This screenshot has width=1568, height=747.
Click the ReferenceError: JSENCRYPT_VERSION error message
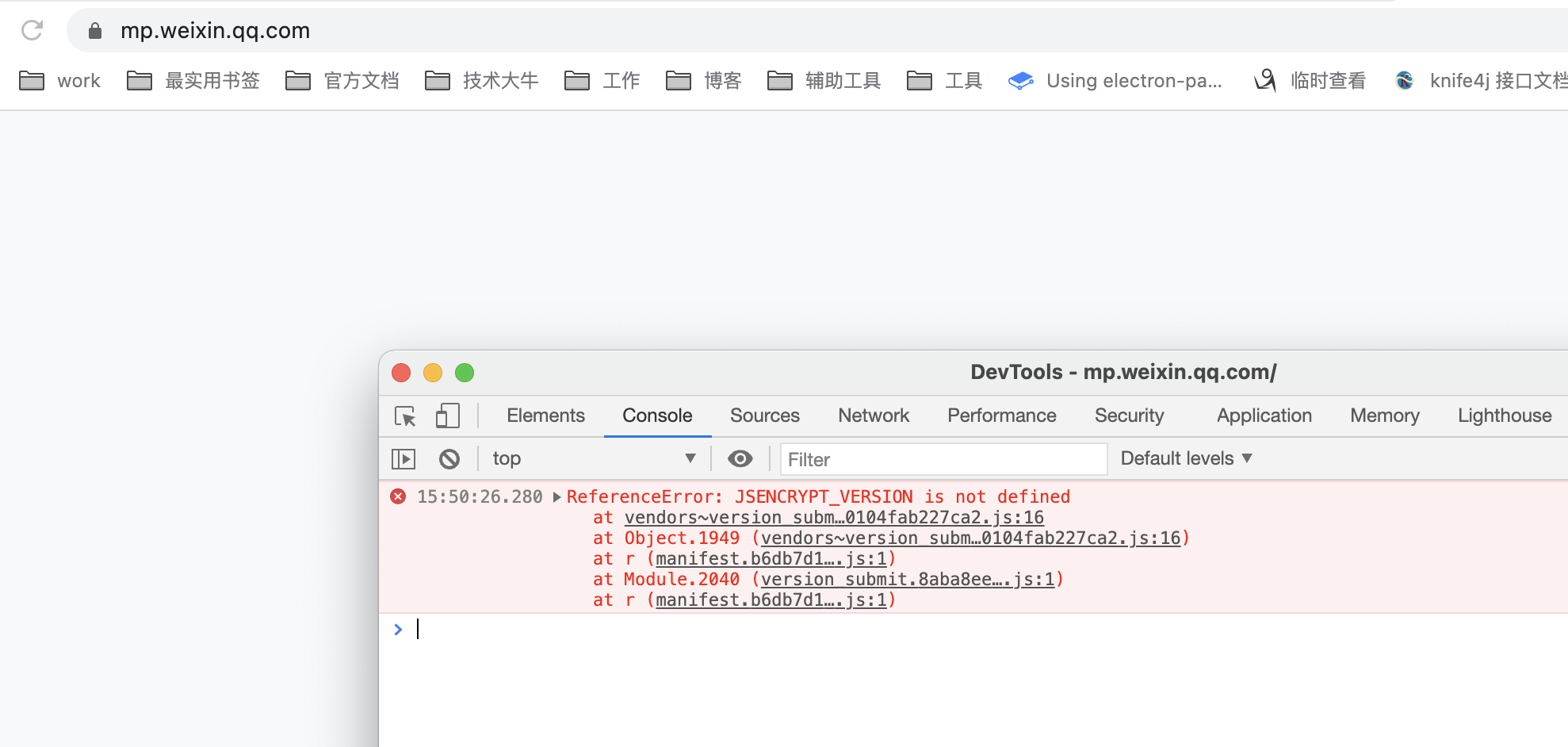click(x=818, y=497)
